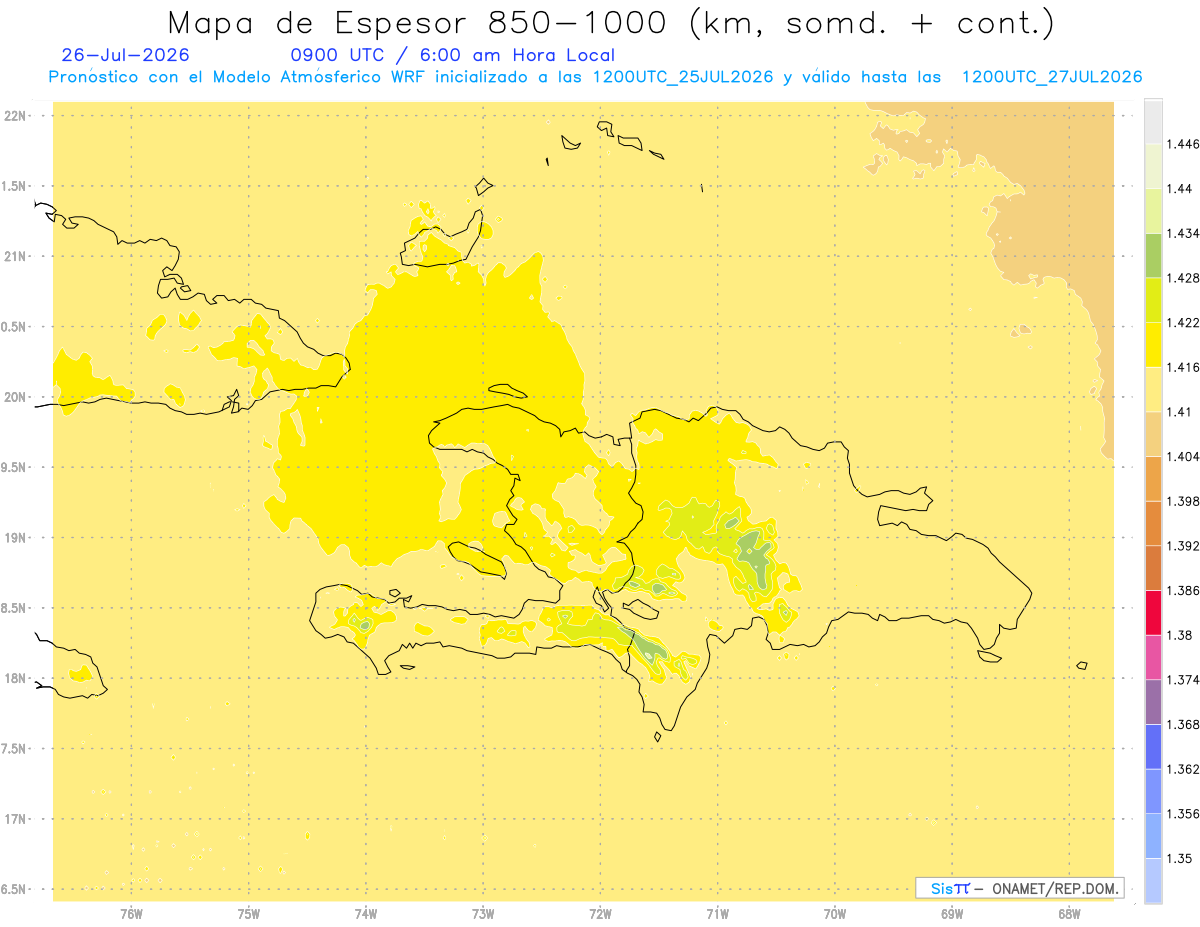Click the '1.38' colorbar value
The width and height of the screenshot is (1200, 927).
[1179, 635]
